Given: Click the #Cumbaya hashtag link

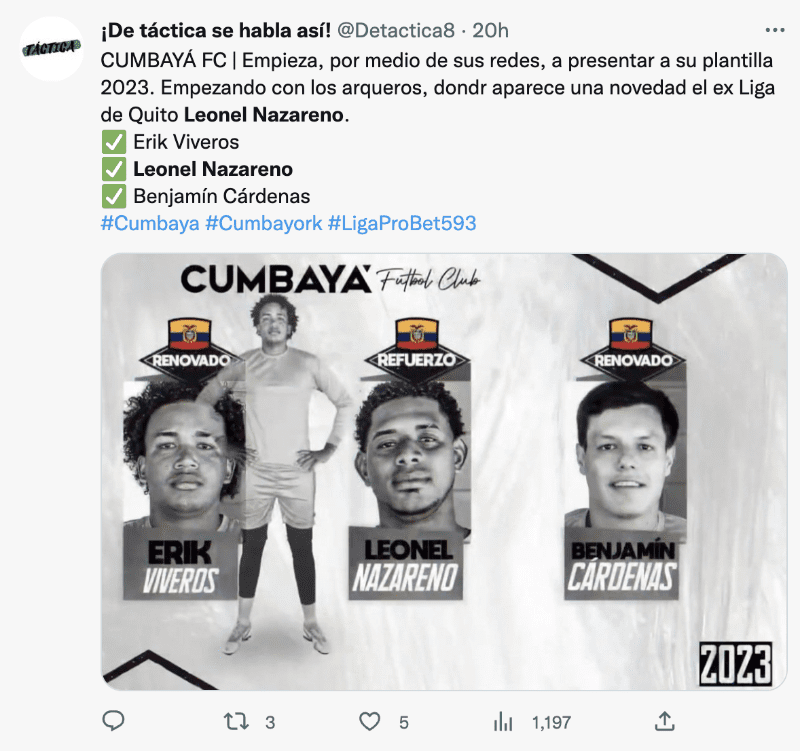Looking at the screenshot, I should pos(150,223).
